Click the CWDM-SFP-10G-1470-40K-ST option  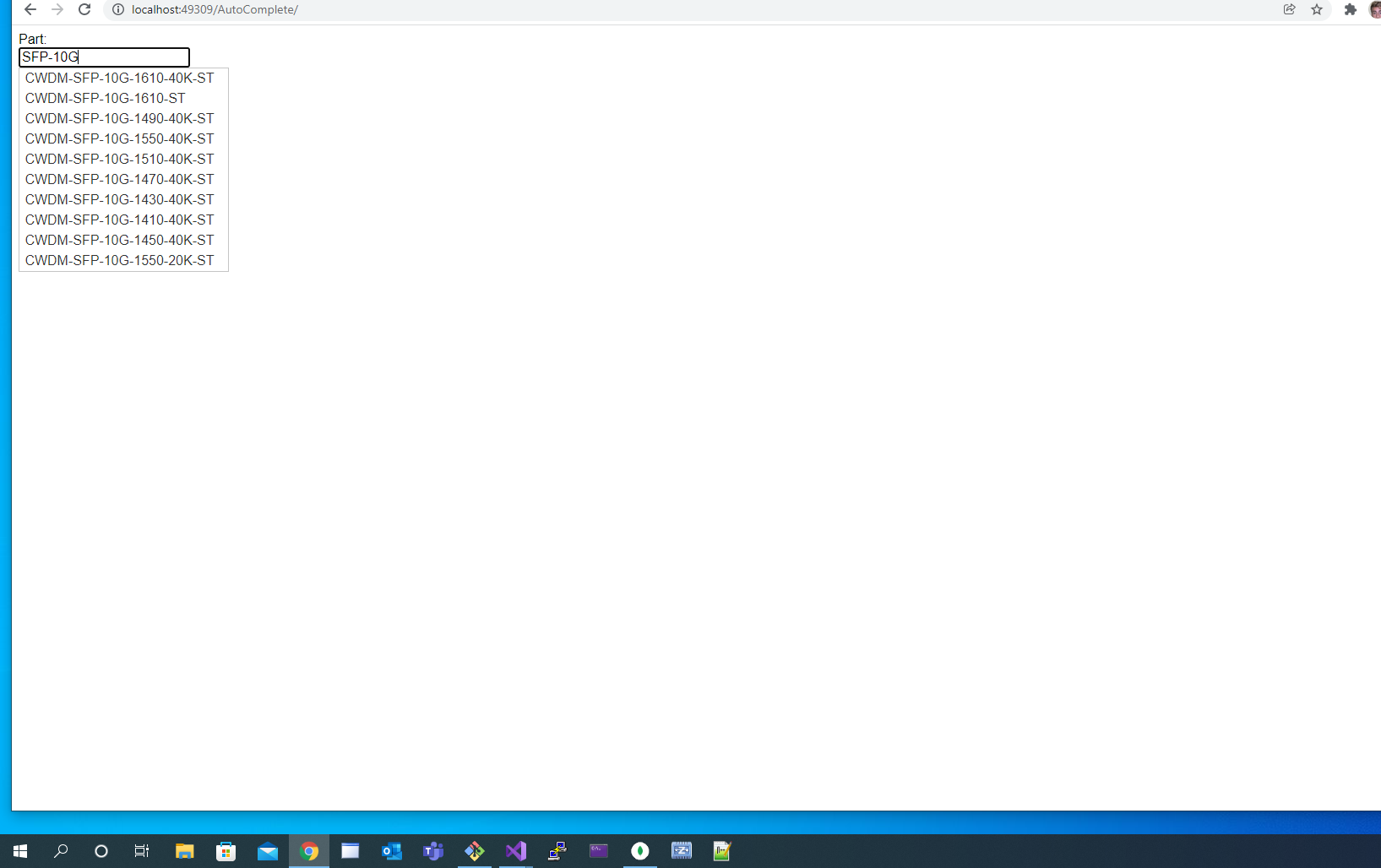pyautogui.click(x=119, y=179)
